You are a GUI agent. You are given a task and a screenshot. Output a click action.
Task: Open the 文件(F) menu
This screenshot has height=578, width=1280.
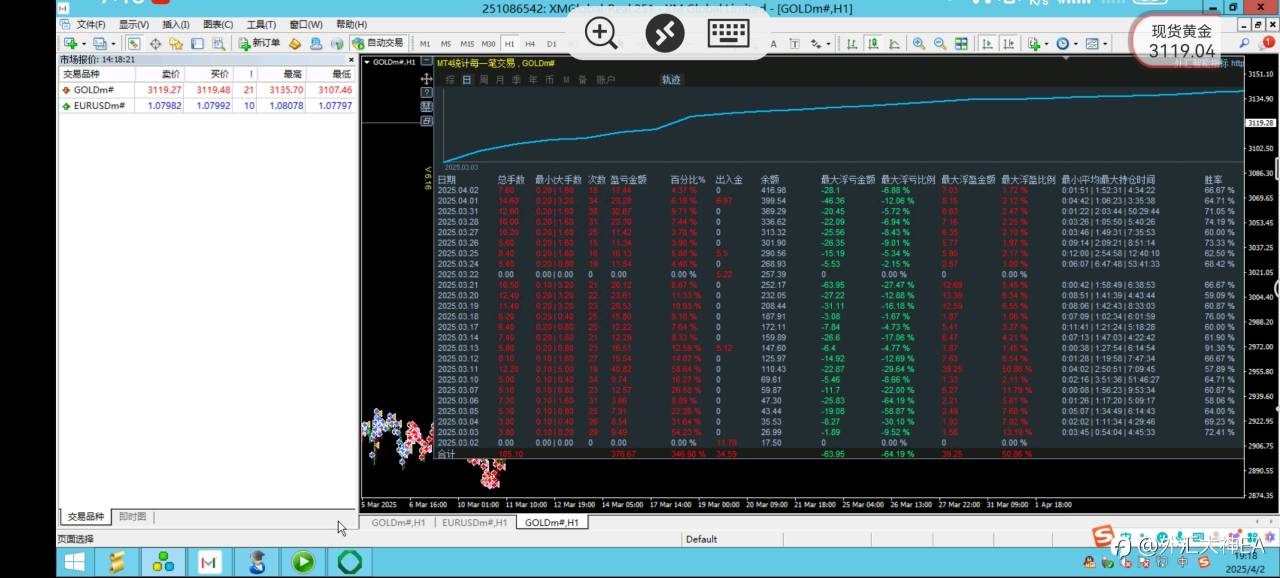coord(91,24)
